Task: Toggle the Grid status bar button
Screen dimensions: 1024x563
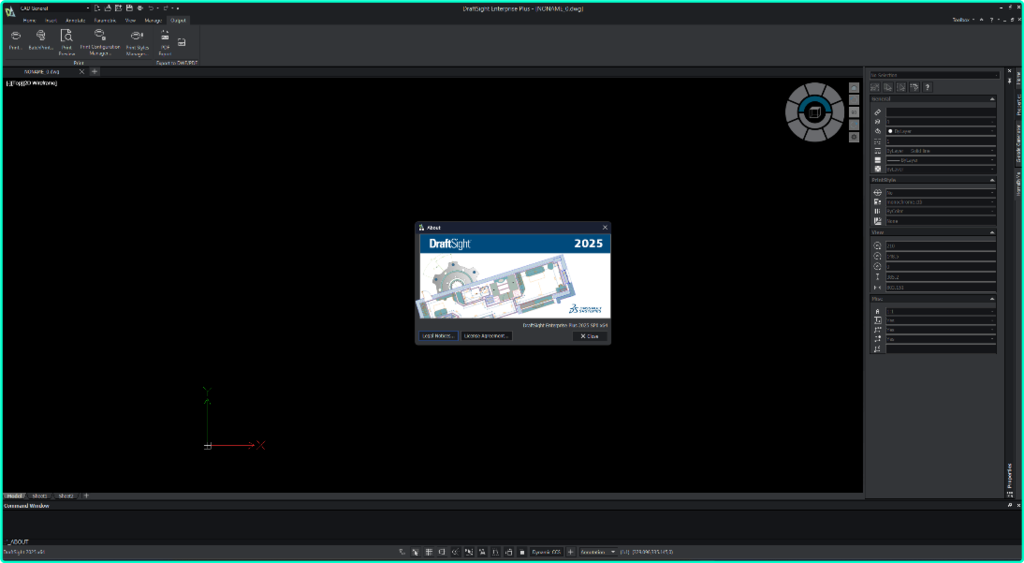Action: (x=429, y=552)
